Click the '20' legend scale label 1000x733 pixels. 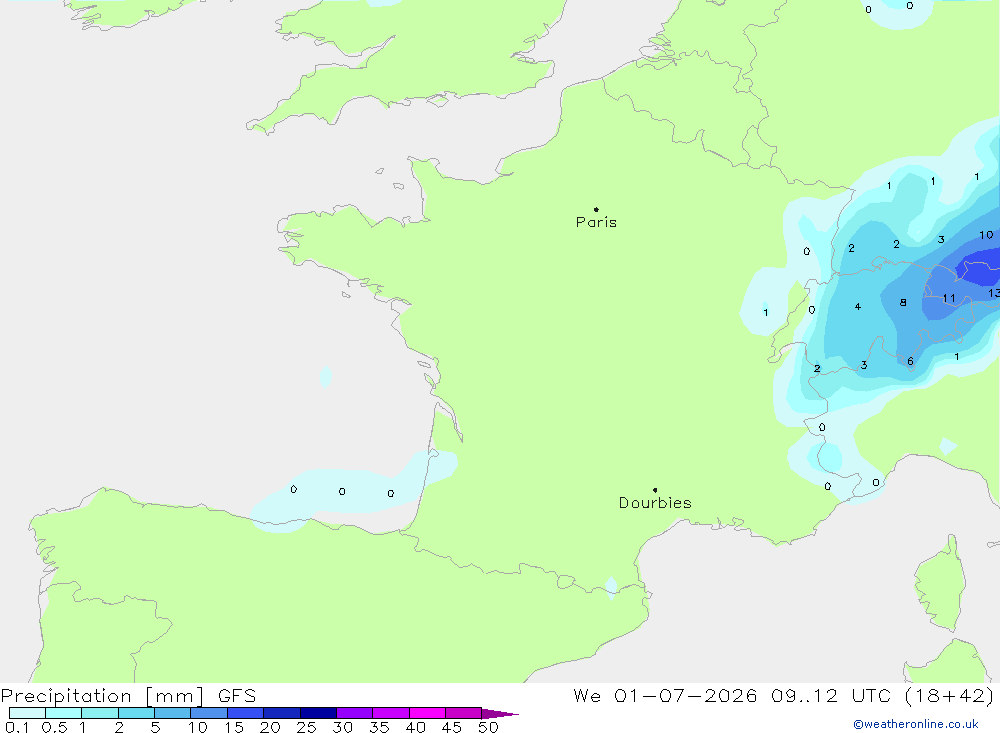[270, 727]
